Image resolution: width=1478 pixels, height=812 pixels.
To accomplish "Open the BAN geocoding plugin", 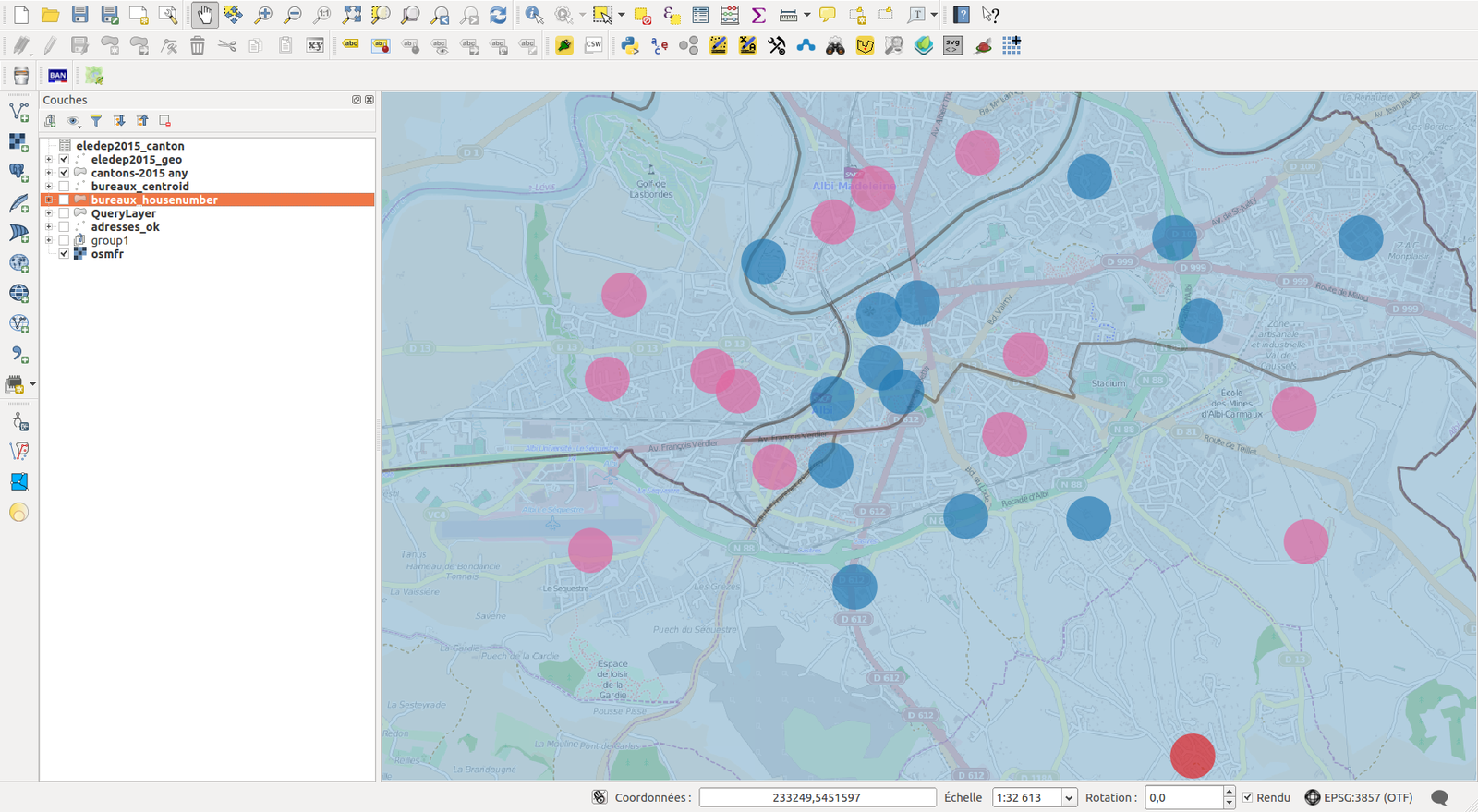I will tap(58, 76).
